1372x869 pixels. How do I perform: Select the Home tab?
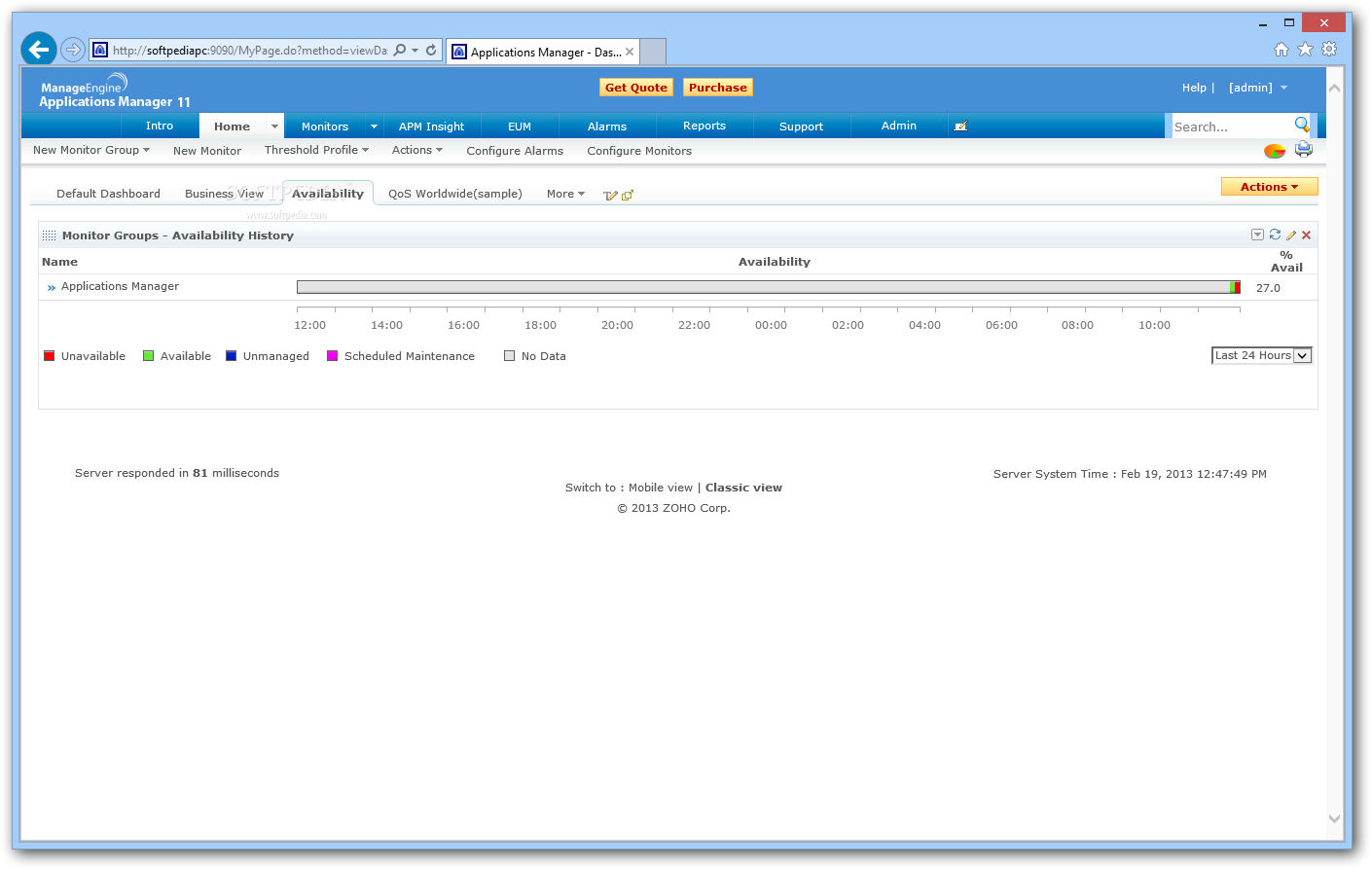[232, 127]
